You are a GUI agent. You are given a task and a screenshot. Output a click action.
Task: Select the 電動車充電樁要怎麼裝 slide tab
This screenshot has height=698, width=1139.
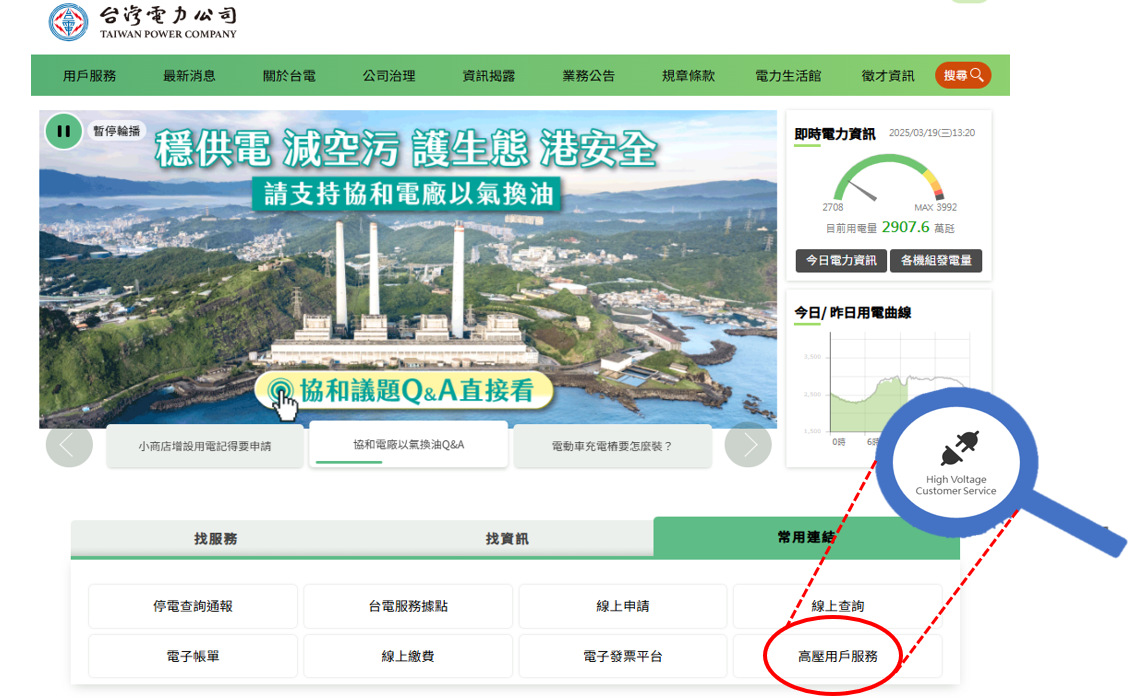(612, 446)
